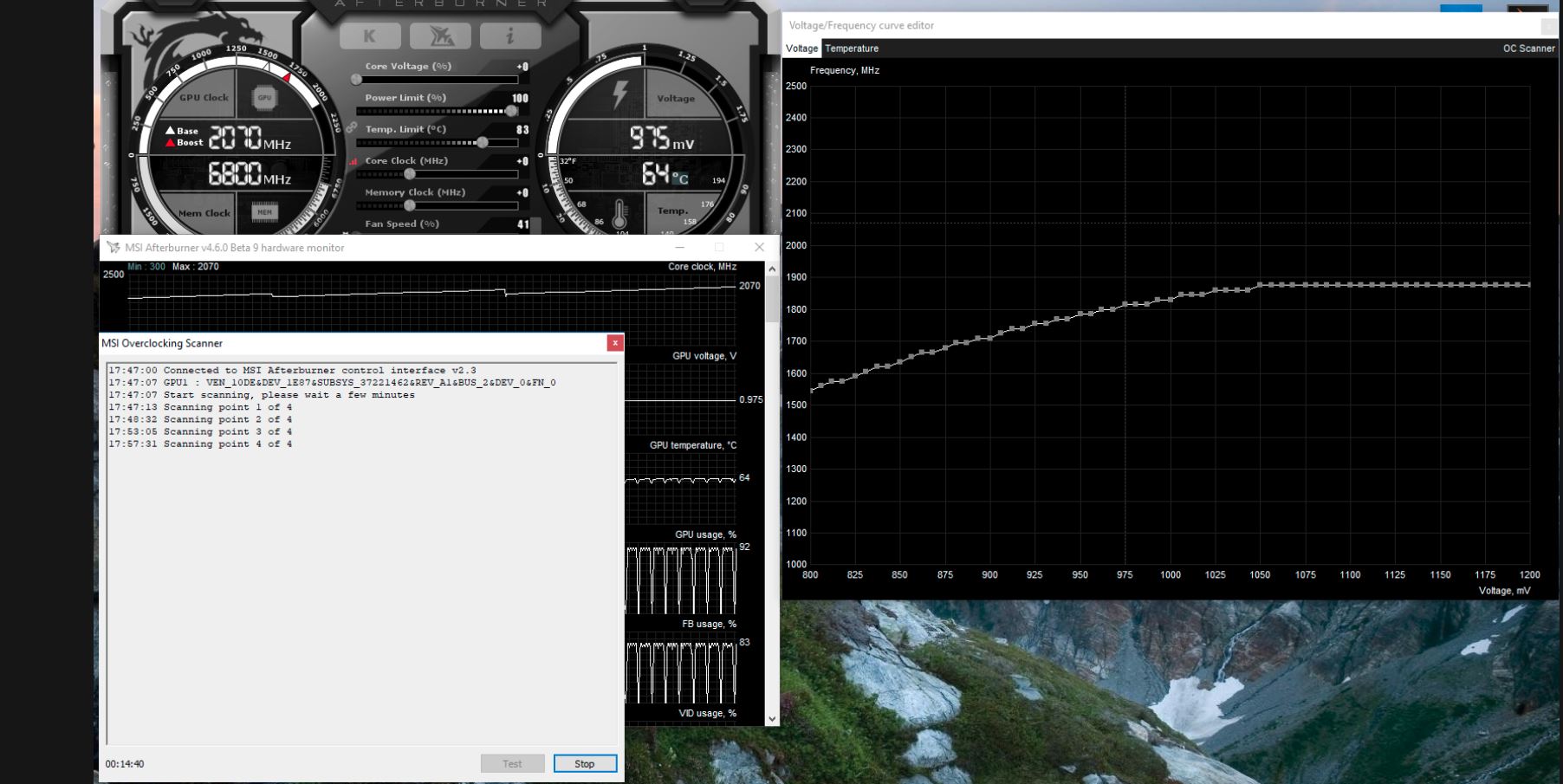Click the thermometer temperature icon
The height and width of the screenshot is (784, 1563).
coord(619,214)
